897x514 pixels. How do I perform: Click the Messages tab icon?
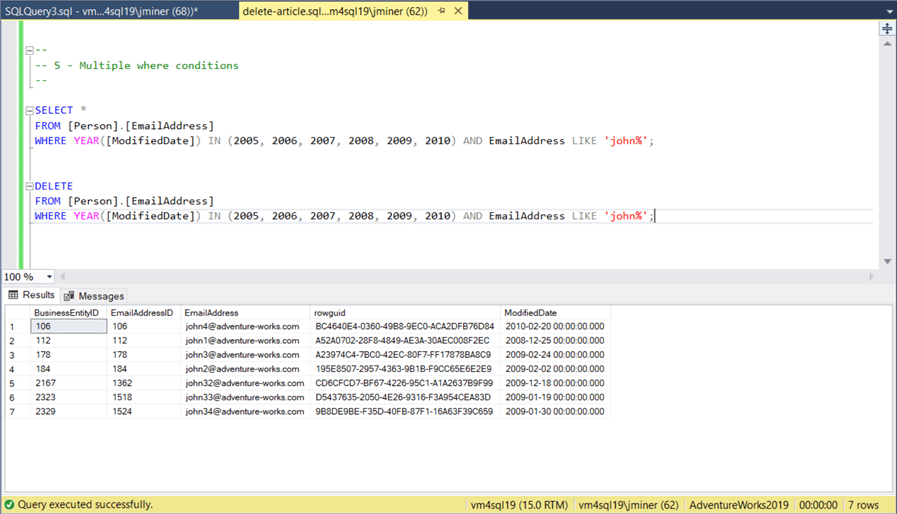pyautogui.click(x=69, y=296)
